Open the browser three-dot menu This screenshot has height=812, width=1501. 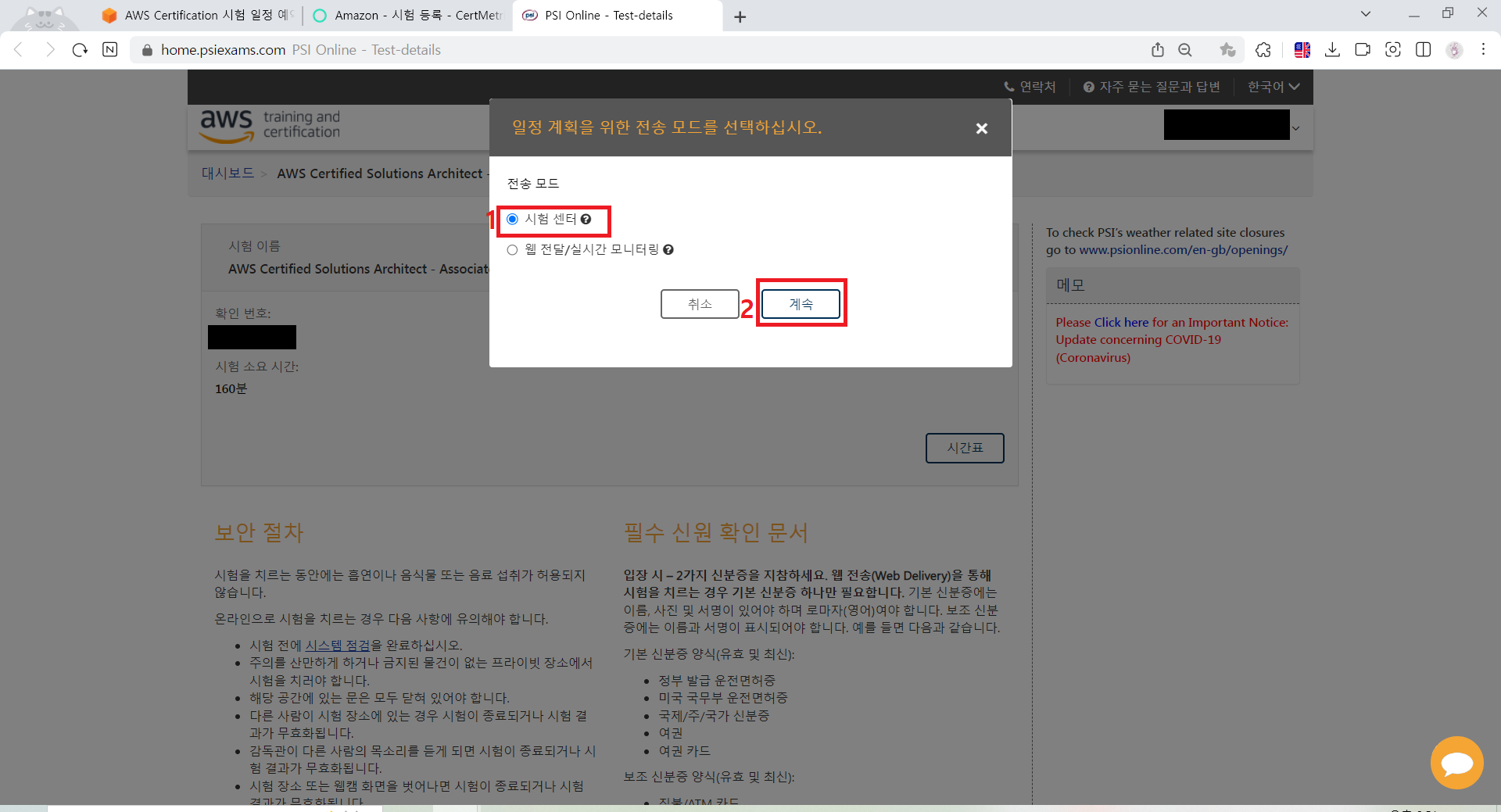tap(1483, 50)
